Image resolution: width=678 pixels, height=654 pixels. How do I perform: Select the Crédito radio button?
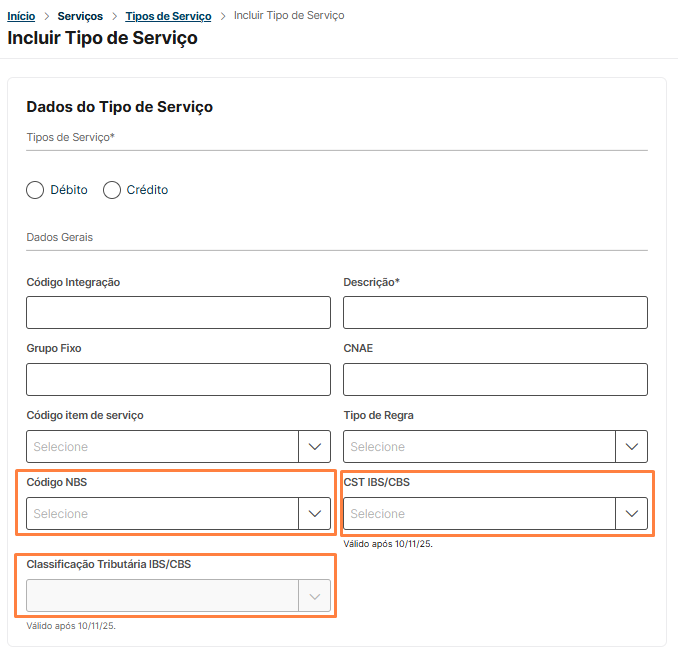tap(112, 190)
